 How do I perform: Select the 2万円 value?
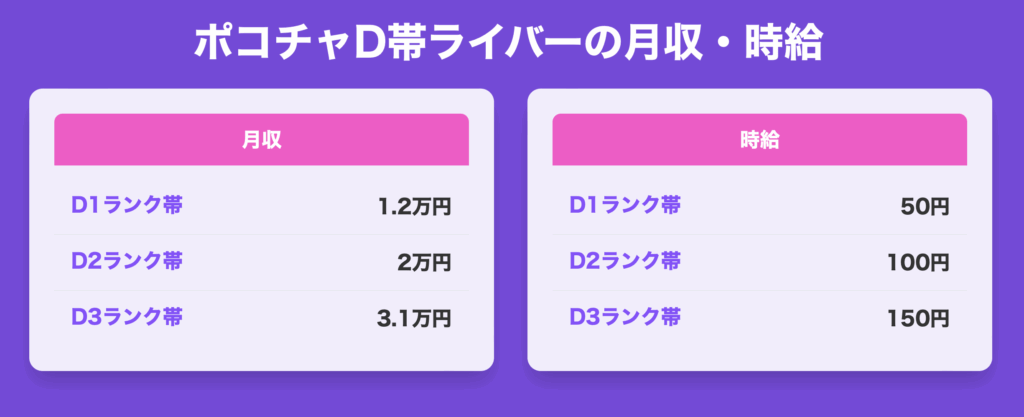coord(424,263)
